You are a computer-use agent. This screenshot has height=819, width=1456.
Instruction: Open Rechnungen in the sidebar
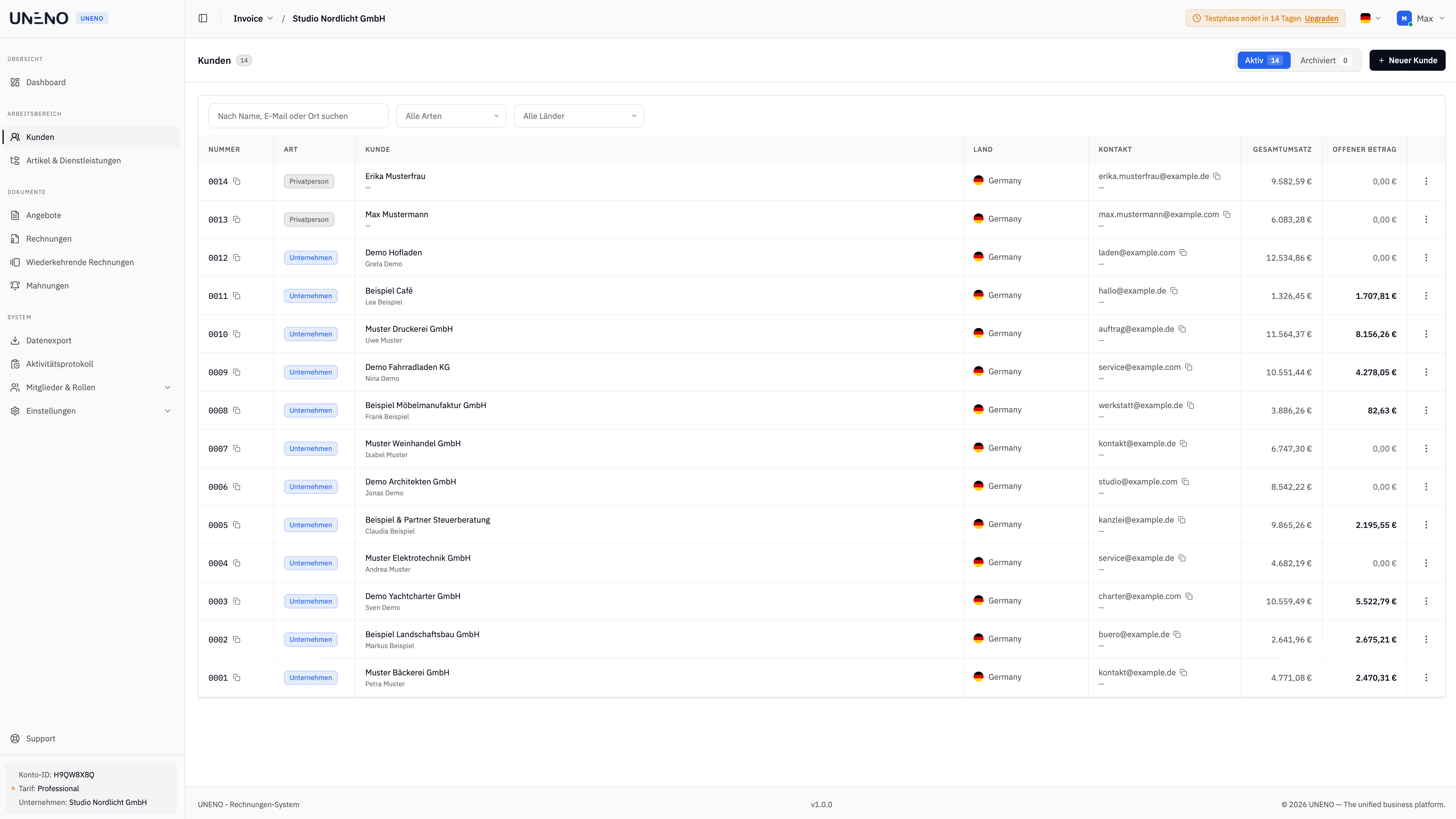(x=91, y=239)
